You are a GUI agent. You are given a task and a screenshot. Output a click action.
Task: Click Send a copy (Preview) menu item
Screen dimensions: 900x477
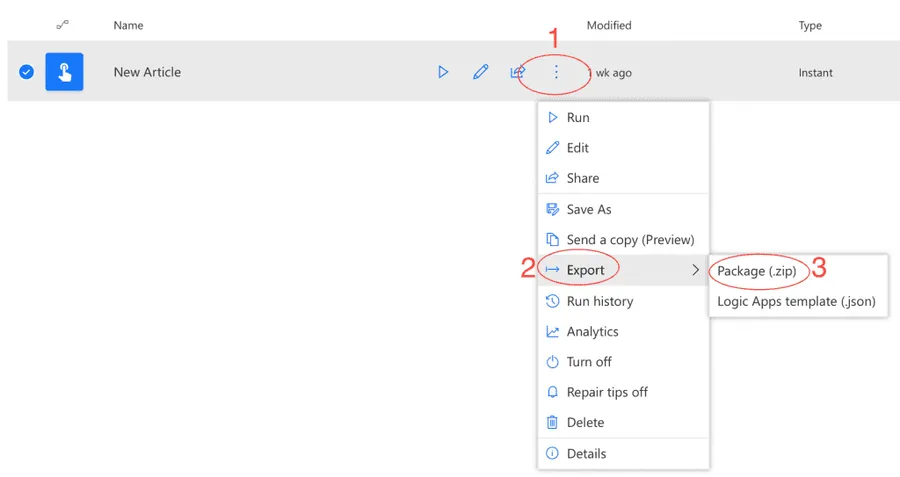click(629, 240)
